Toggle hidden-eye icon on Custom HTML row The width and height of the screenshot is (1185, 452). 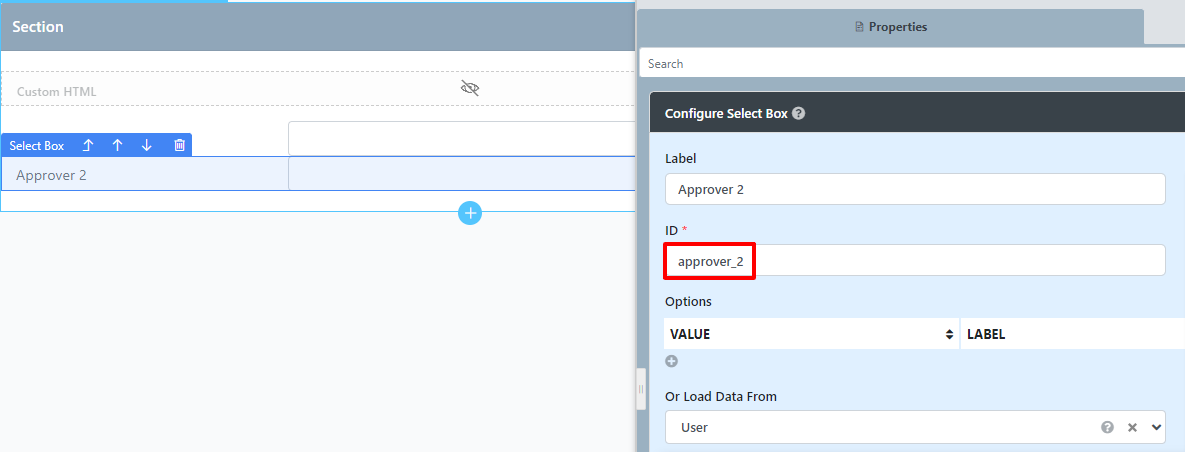click(470, 89)
